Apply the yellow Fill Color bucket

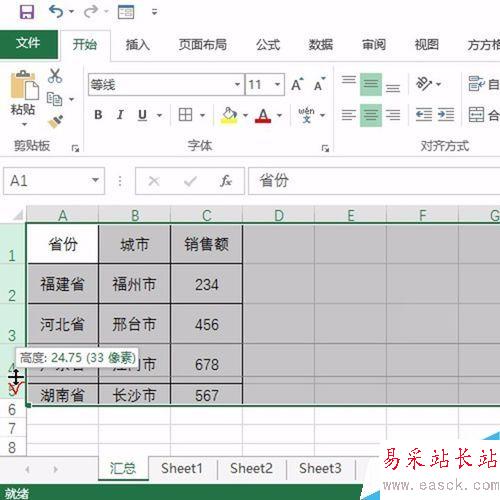pyautogui.click(x=229, y=115)
